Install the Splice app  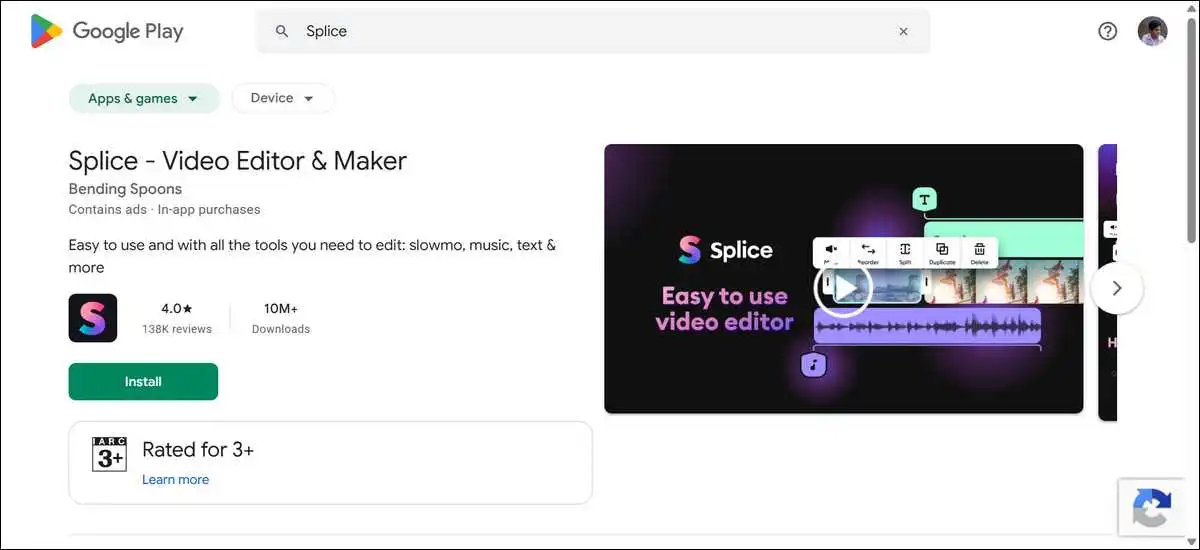[143, 381]
